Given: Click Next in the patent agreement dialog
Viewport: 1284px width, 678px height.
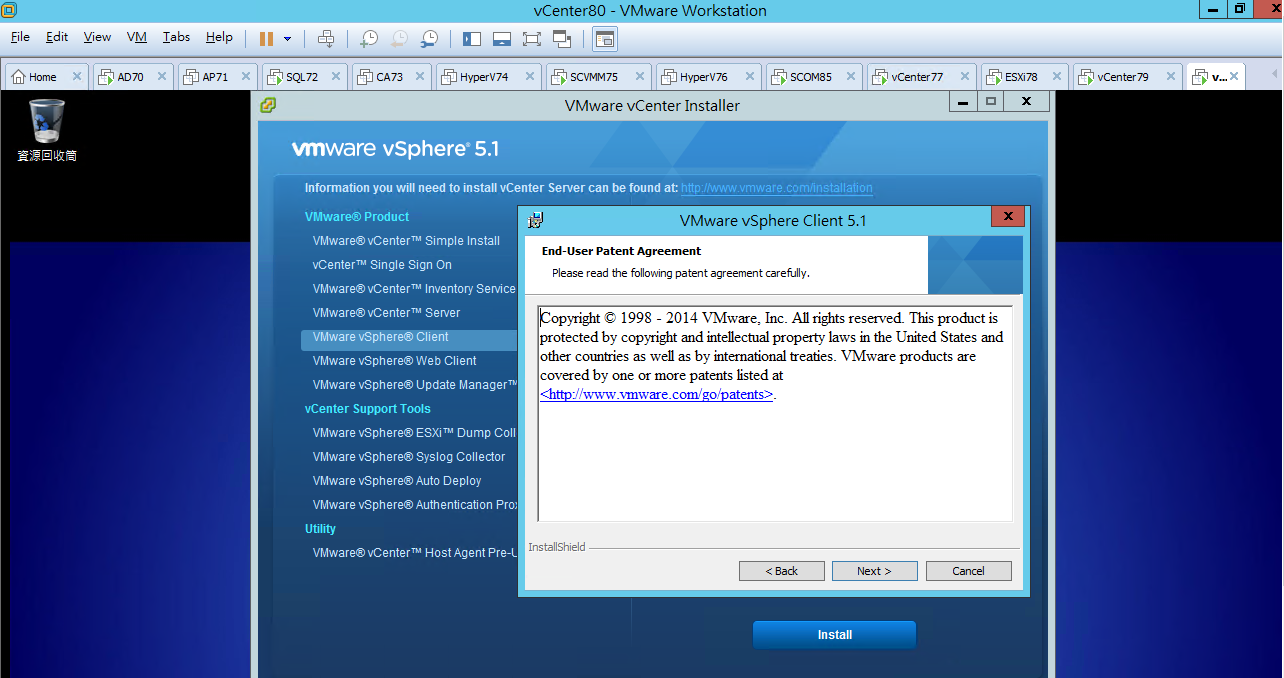Looking at the screenshot, I should click(874, 571).
